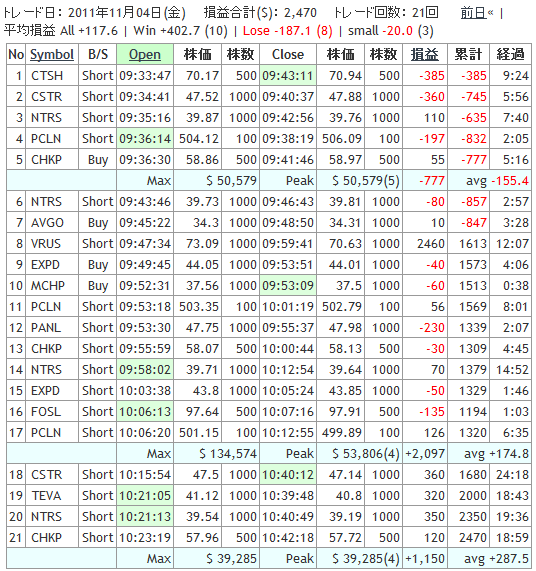536x571 pixels.
Task: Click close time 10:42:18 in row 21
Action: (x=288, y=538)
